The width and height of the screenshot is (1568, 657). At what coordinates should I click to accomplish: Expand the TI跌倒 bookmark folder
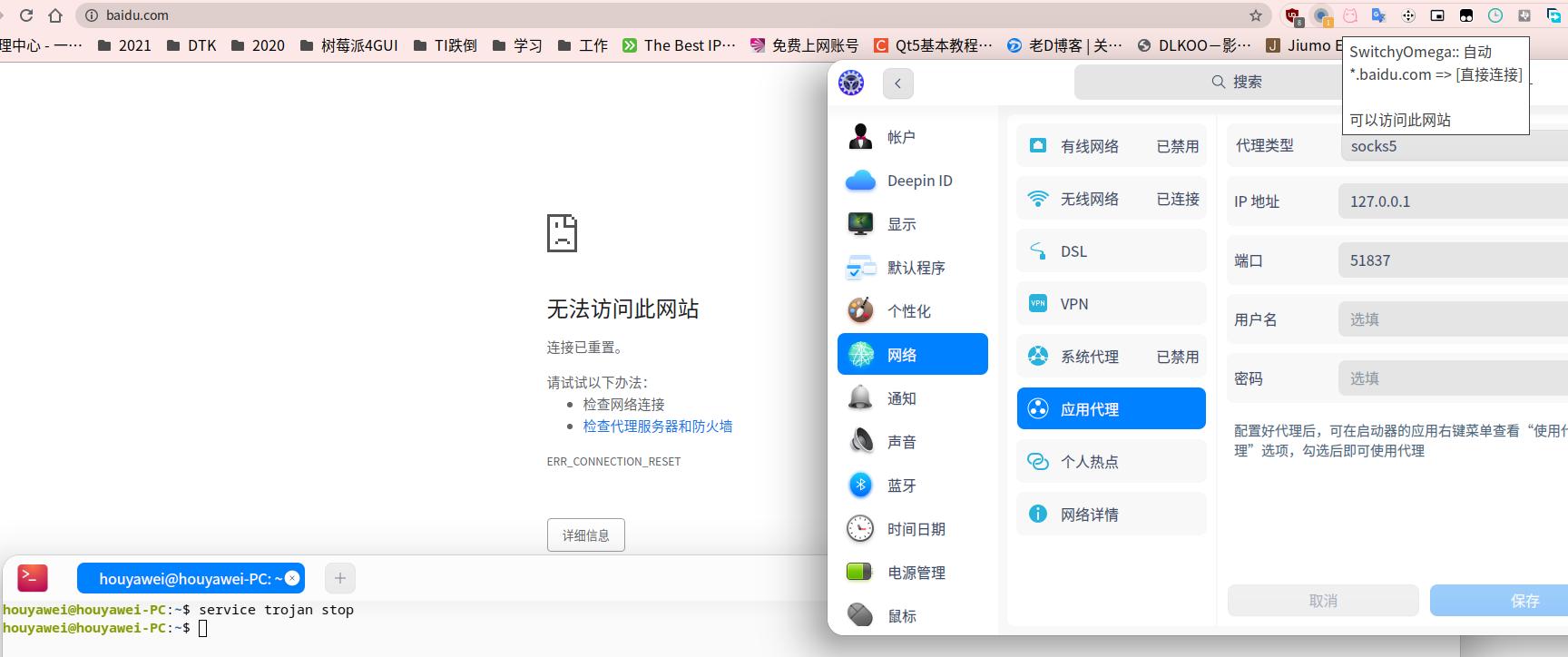pos(445,45)
